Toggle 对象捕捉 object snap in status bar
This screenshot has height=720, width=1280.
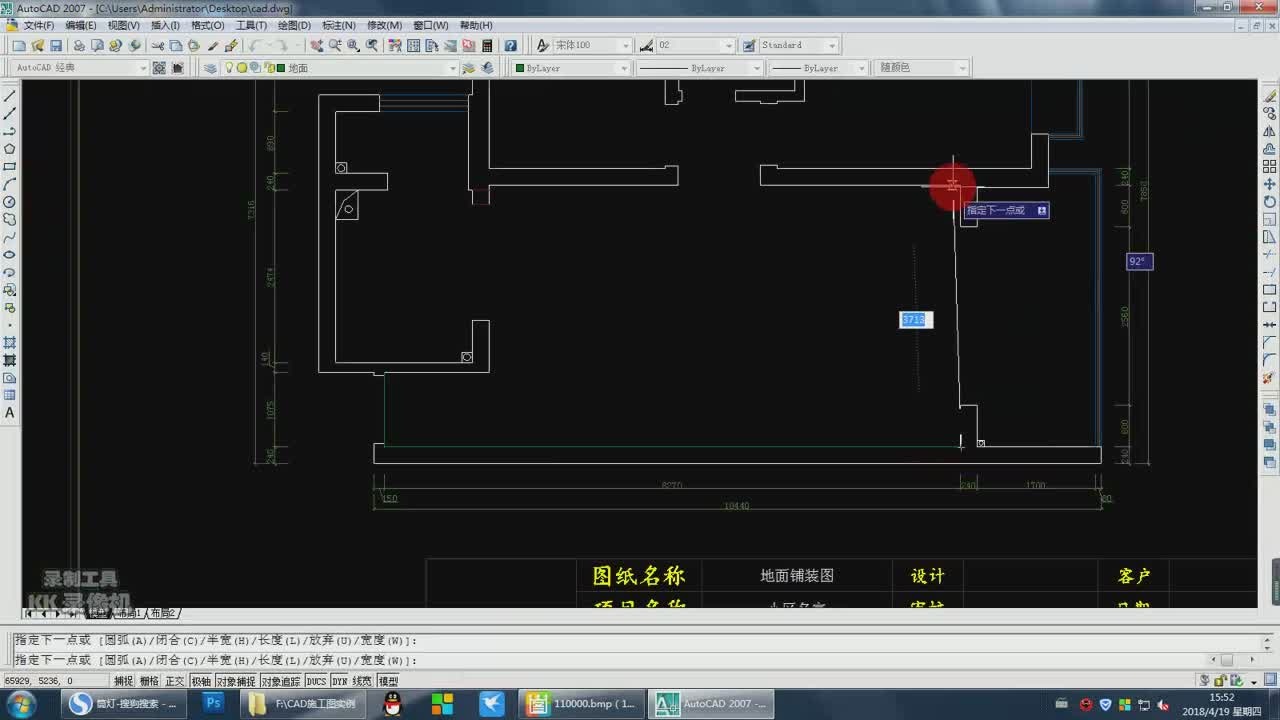point(236,681)
